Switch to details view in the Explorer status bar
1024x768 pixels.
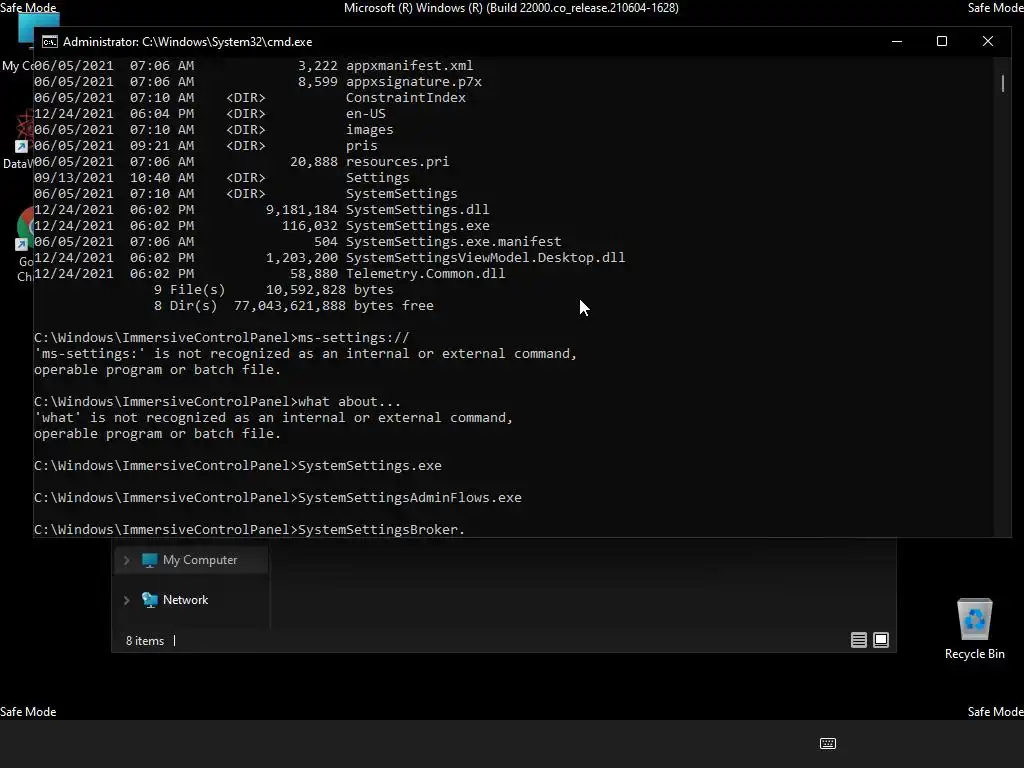tap(859, 640)
